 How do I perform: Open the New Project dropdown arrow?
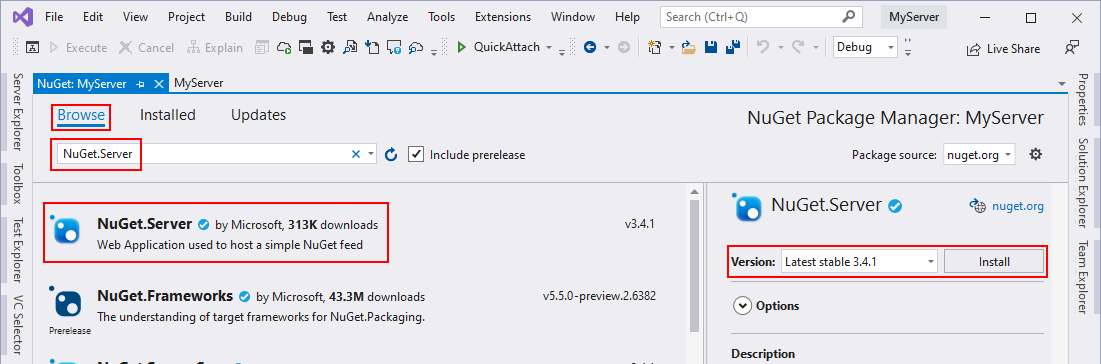(671, 48)
